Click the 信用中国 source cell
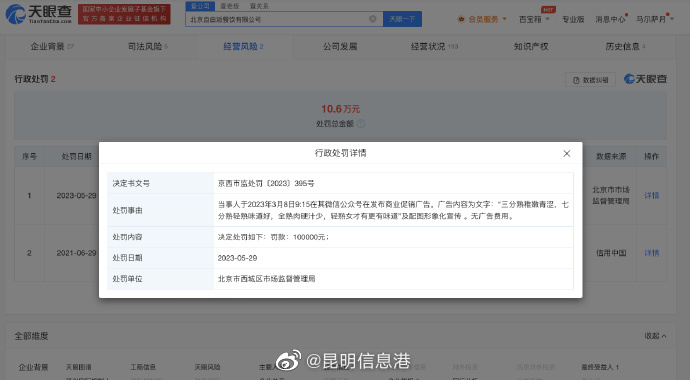Image resolution: width=690 pixels, height=380 pixels. [611, 253]
